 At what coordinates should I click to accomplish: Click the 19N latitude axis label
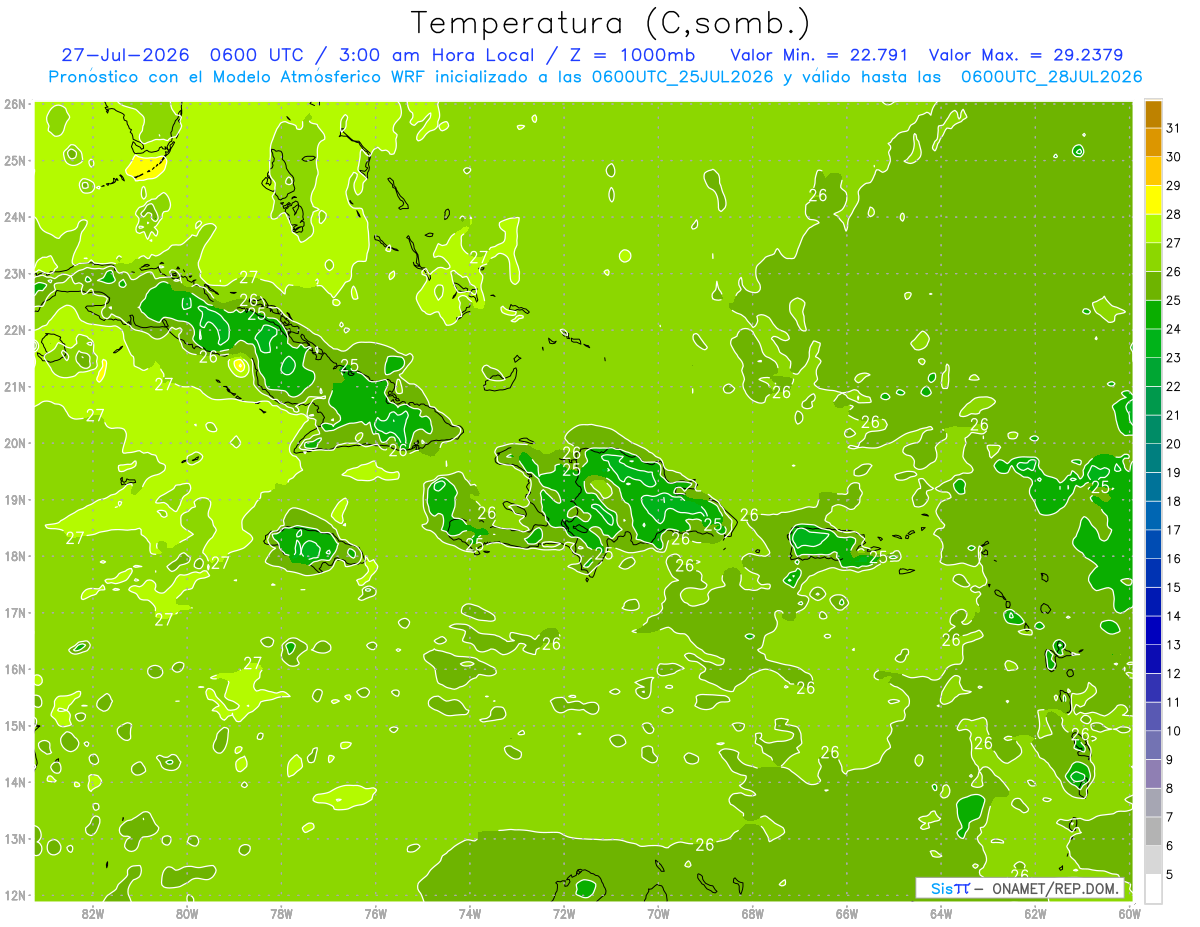pyautogui.click(x=16, y=499)
